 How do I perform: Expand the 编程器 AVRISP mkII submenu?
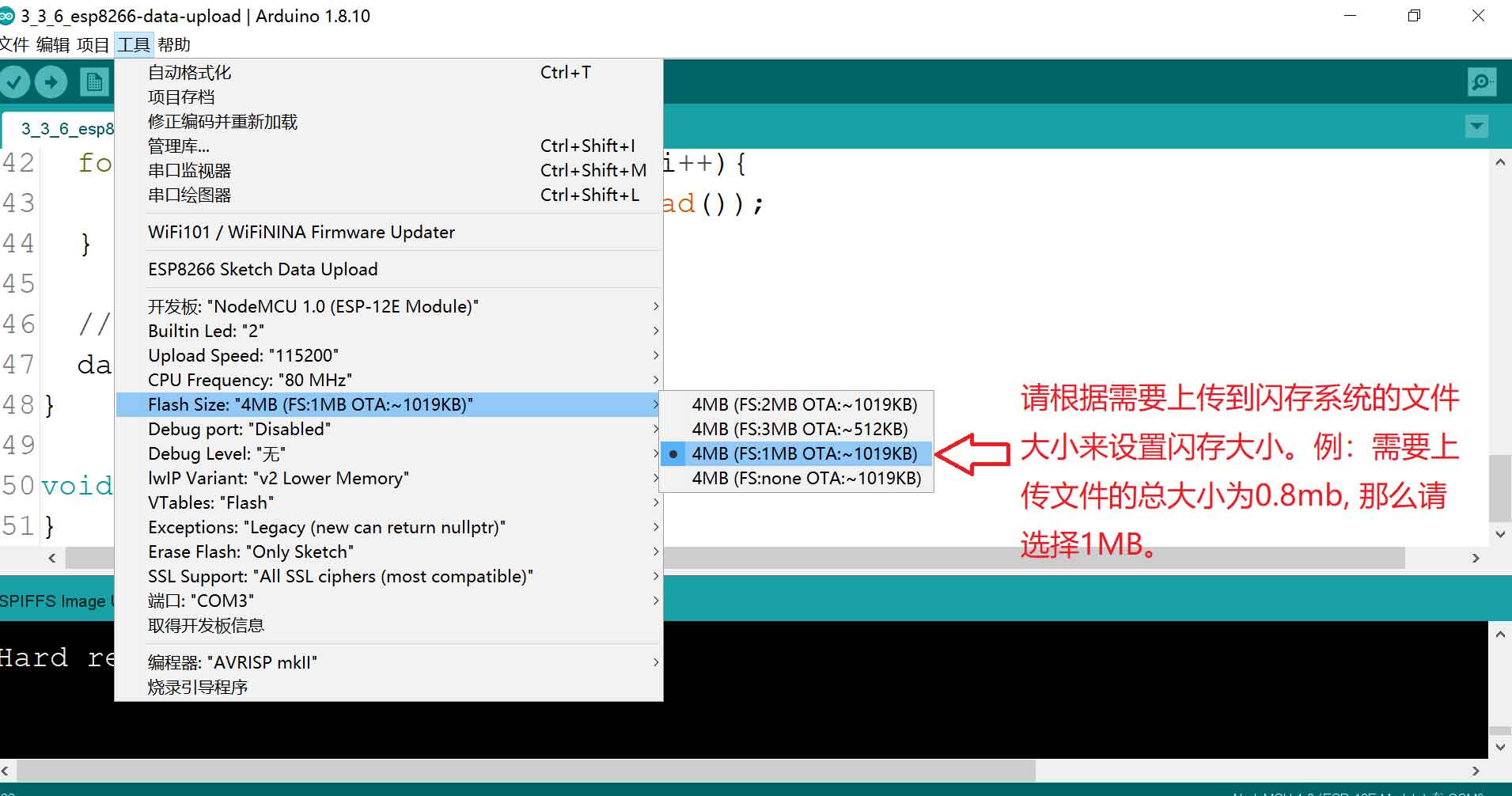click(388, 663)
